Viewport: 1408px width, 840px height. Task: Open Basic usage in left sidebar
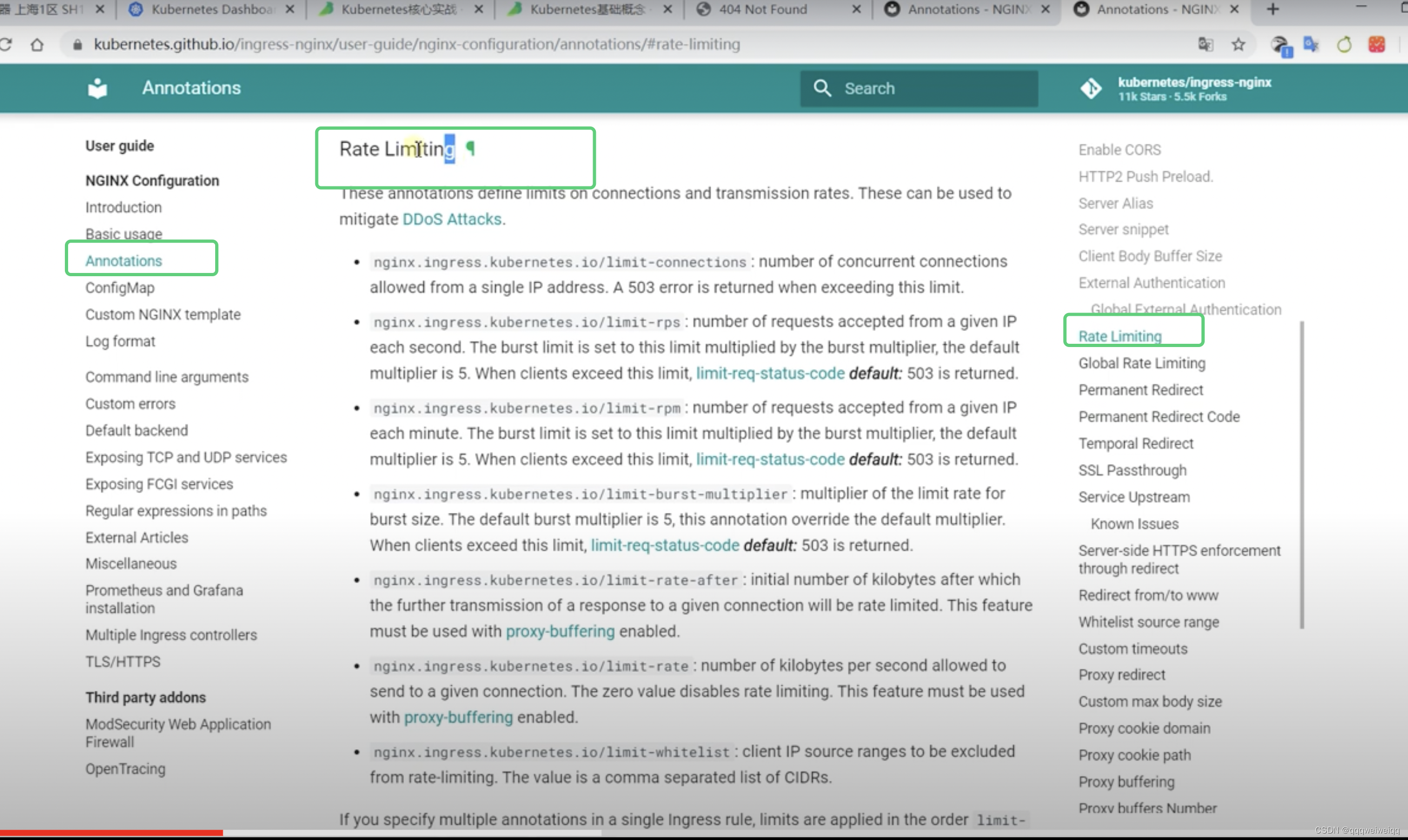pos(123,234)
